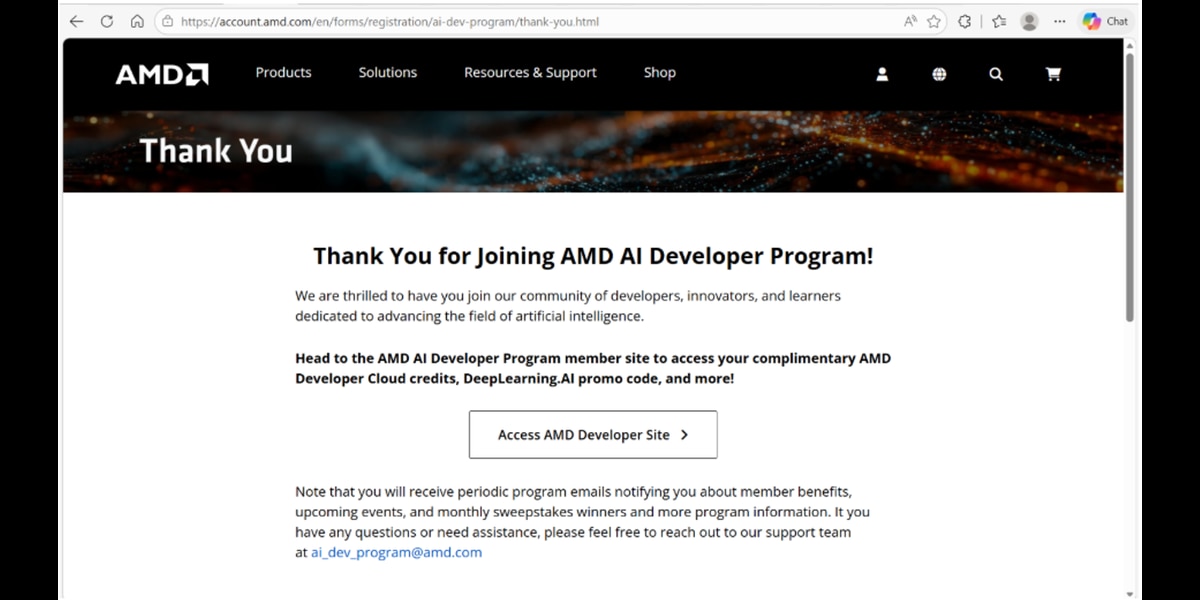1200x600 pixels.
Task: Open the shopping cart icon
Action: pos(1053,74)
